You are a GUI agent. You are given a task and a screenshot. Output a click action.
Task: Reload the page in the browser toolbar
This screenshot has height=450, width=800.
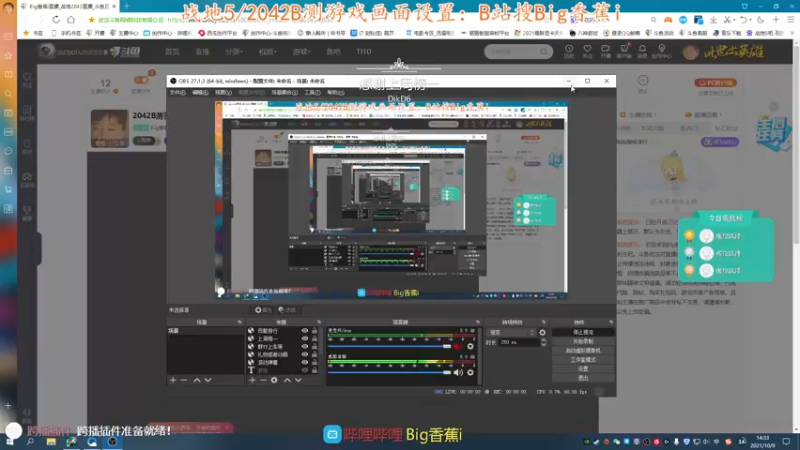coord(56,20)
